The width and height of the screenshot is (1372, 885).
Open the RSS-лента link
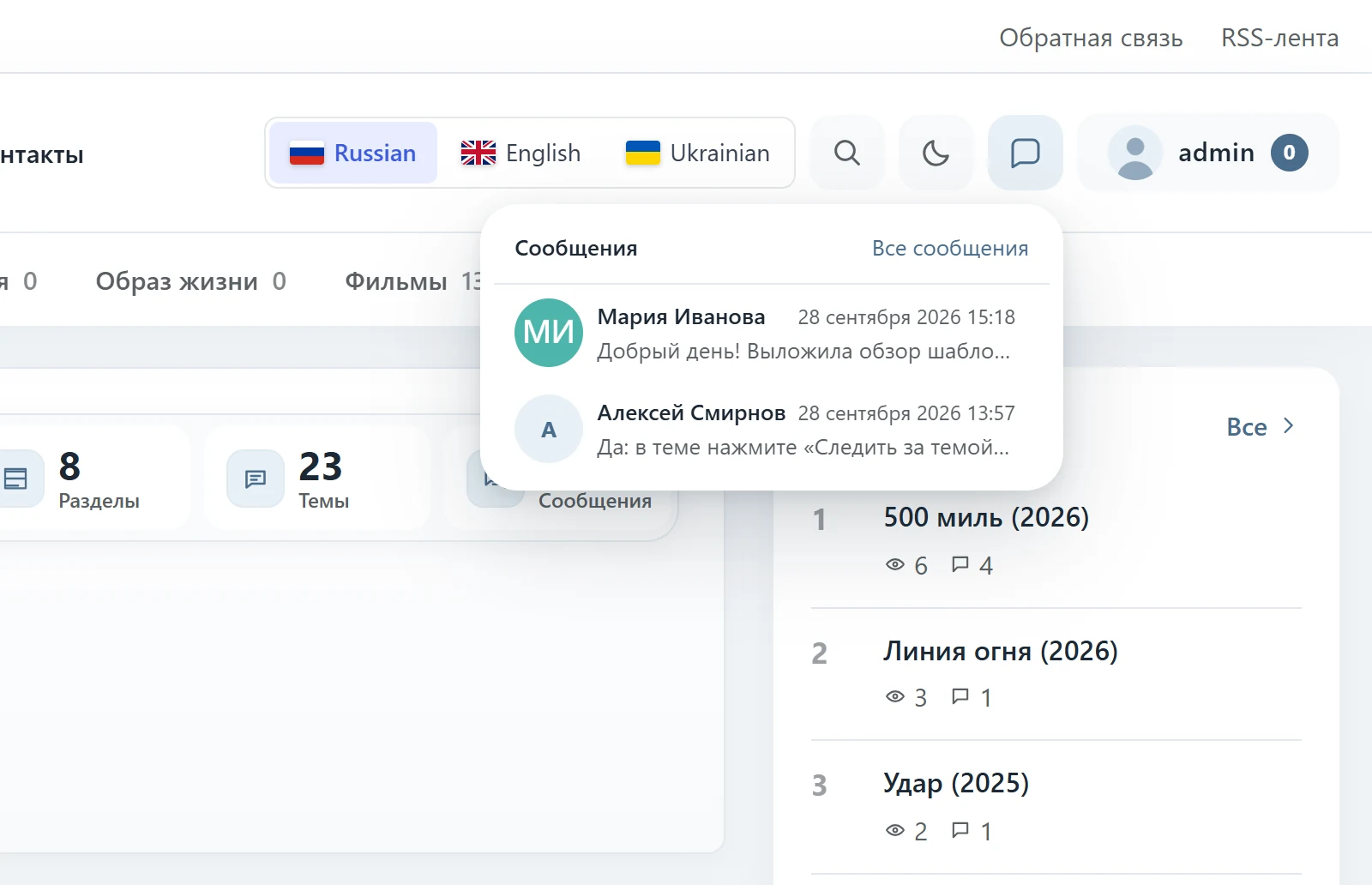coord(1279,38)
